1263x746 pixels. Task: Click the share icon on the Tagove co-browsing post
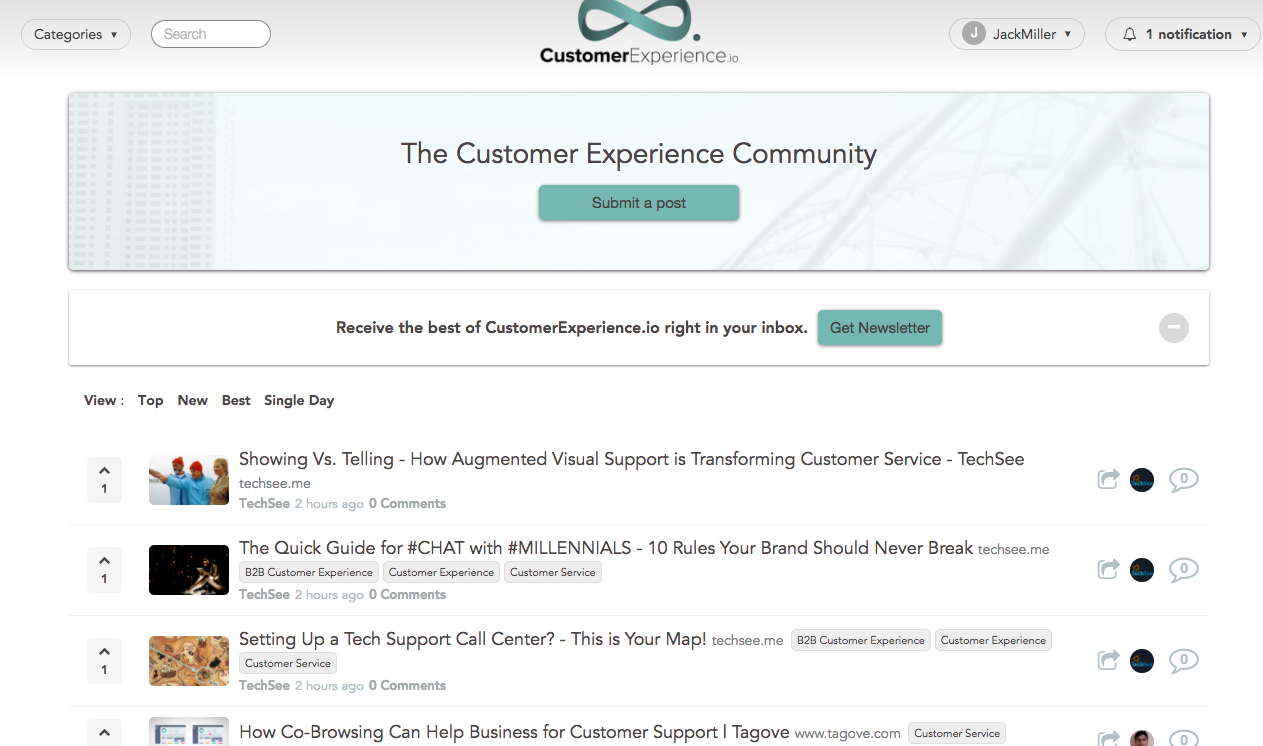1108,739
